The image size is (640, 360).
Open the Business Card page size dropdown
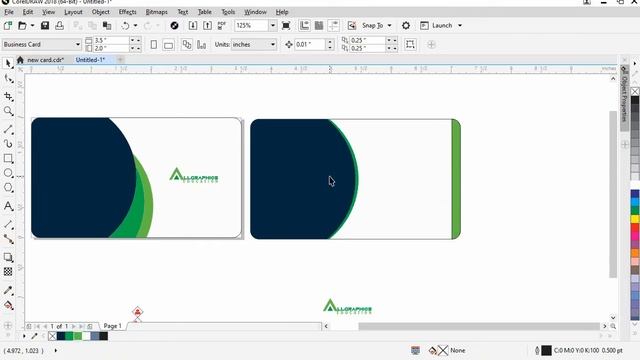point(78,44)
